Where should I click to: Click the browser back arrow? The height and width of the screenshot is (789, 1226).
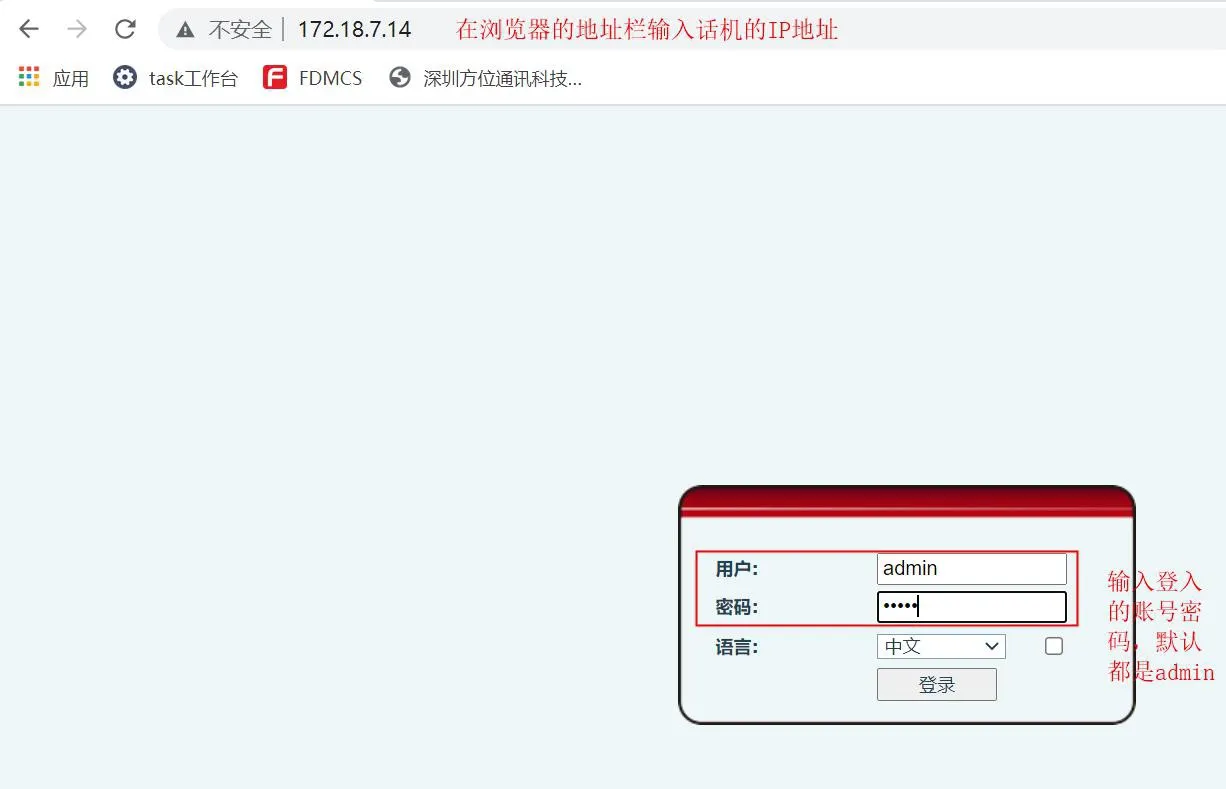[x=29, y=29]
